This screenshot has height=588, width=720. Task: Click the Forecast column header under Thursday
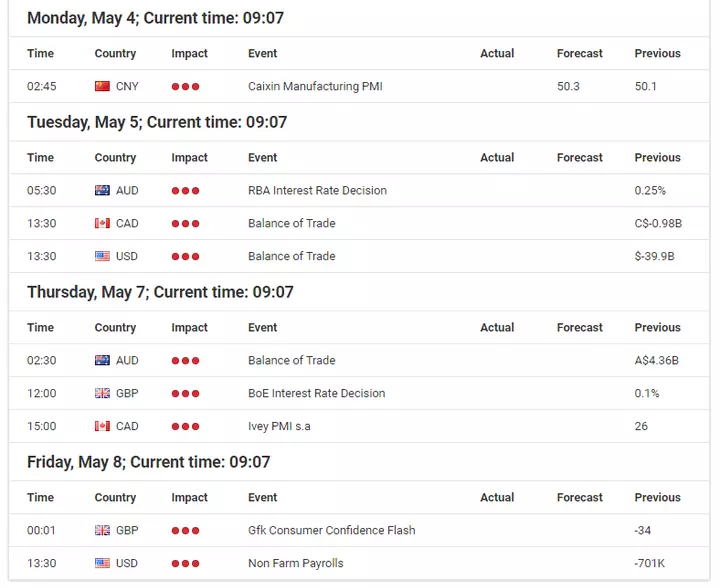click(x=579, y=327)
